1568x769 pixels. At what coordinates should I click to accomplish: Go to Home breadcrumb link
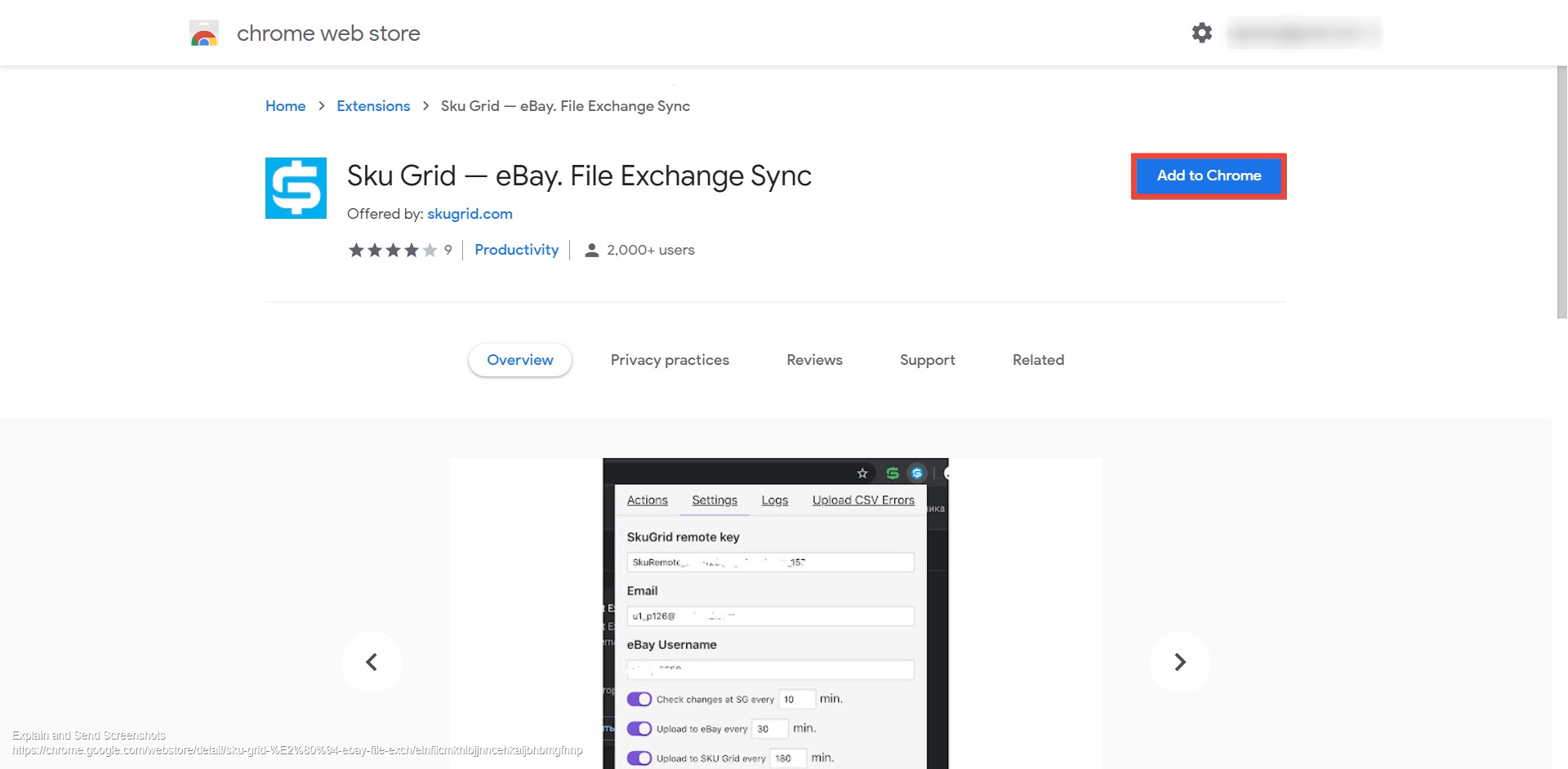pyautogui.click(x=285, y=106)
